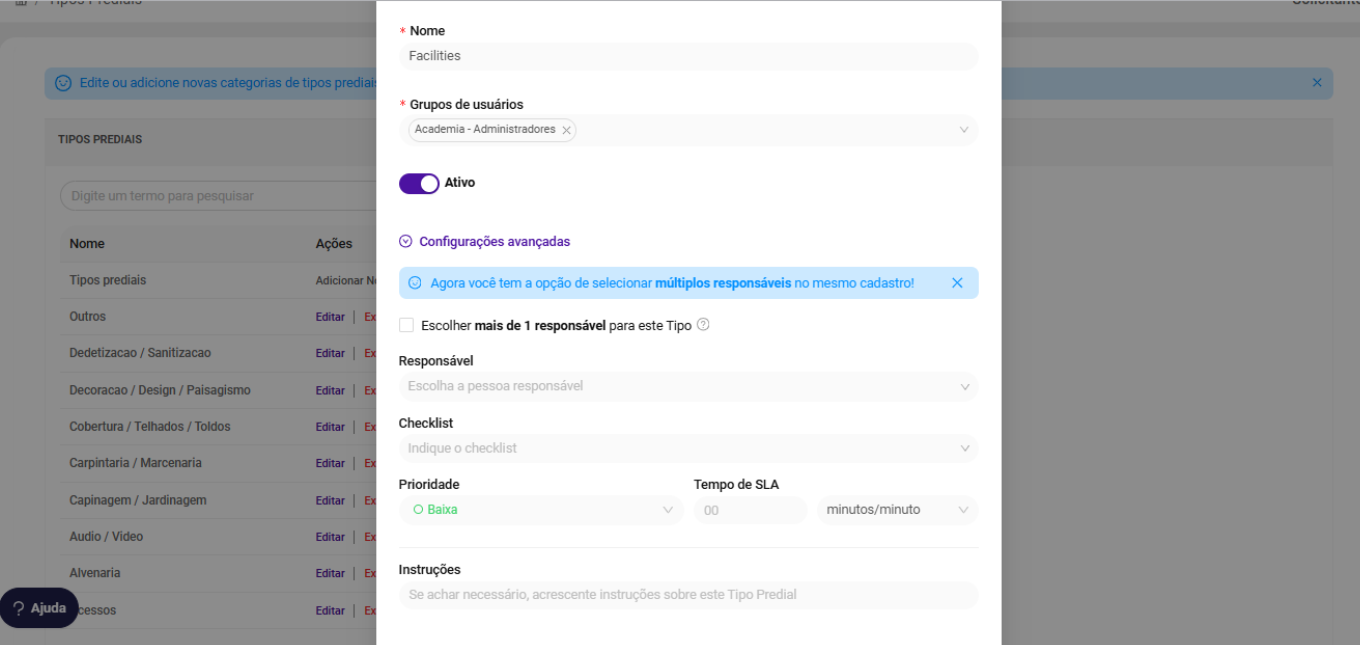Toggle the Ativo switch off
This screenshot has height=645, width=1360.
tap(419, 183)
